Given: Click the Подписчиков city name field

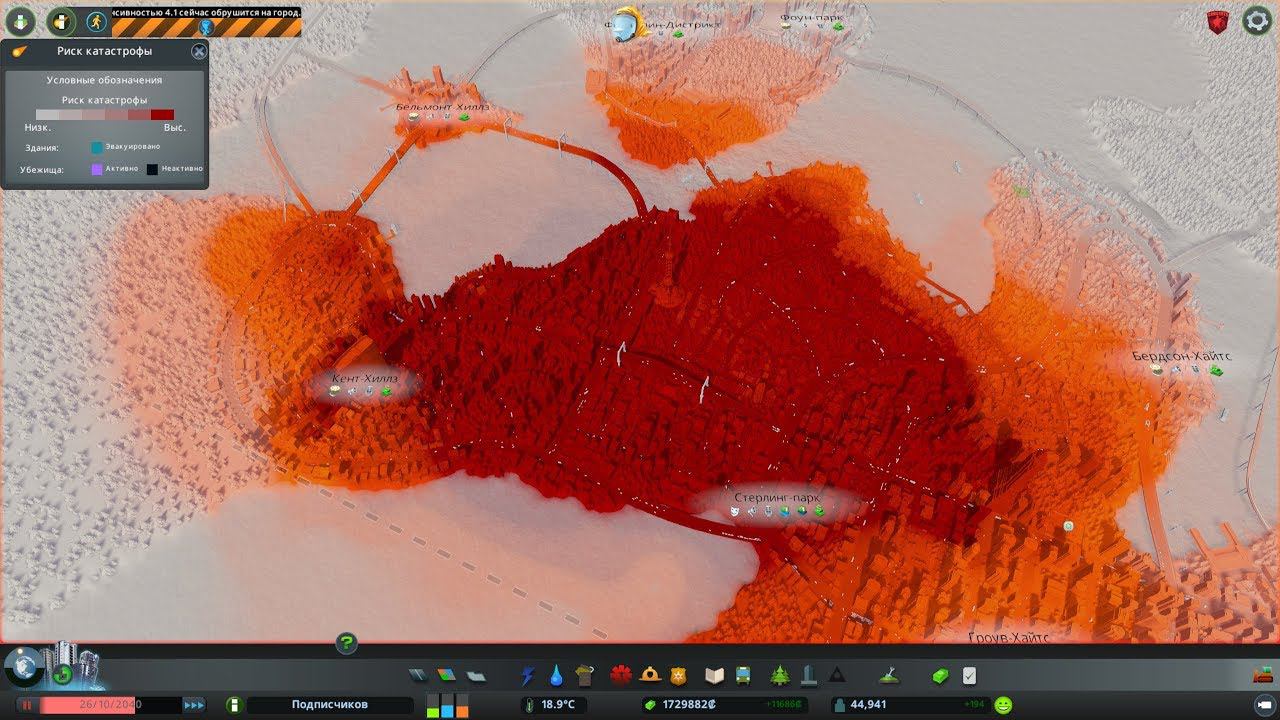Looking at the screenshot, I should (330, 705).
